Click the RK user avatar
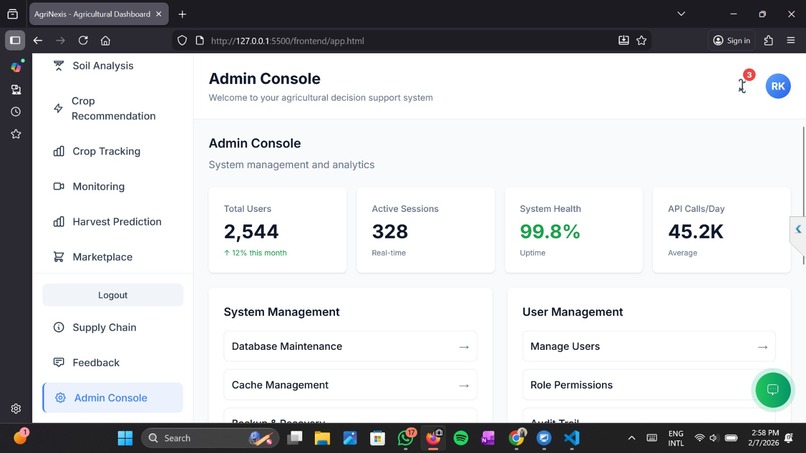The width and height of the screenshot is (806, 453). tap(778, 86)
